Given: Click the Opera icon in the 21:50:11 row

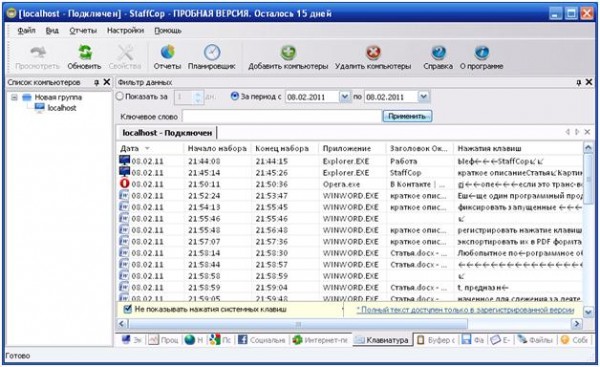Looking at the screenshot, I should (124, 184).
